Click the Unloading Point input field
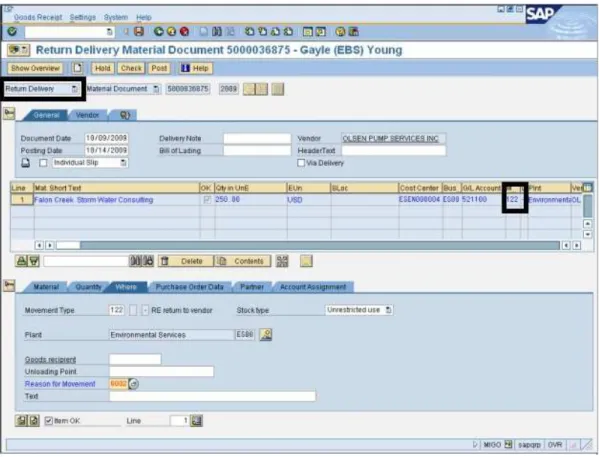 (x=162, y=371)
